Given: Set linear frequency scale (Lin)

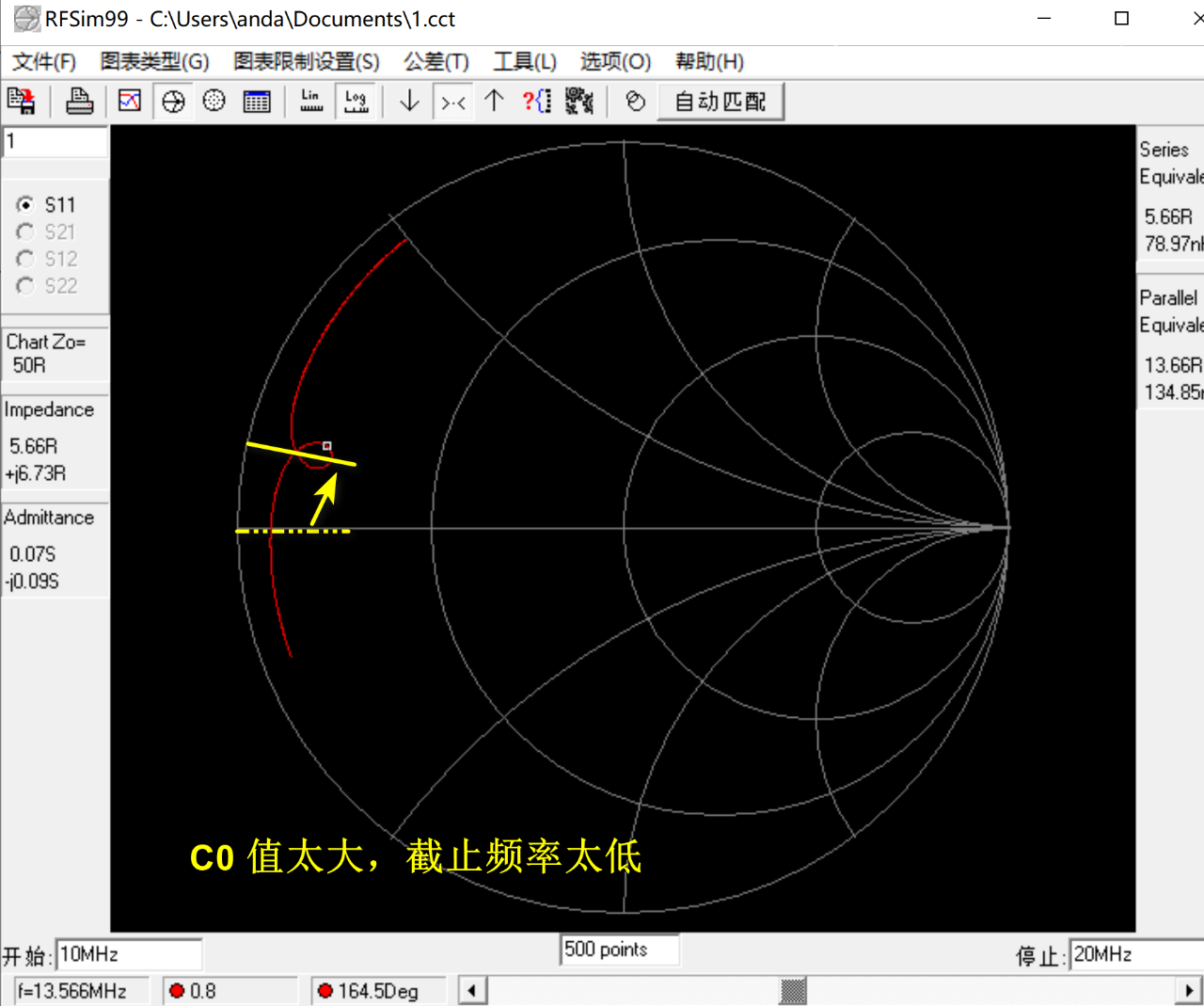Looking at the screenshot, I should pos(310,101).
